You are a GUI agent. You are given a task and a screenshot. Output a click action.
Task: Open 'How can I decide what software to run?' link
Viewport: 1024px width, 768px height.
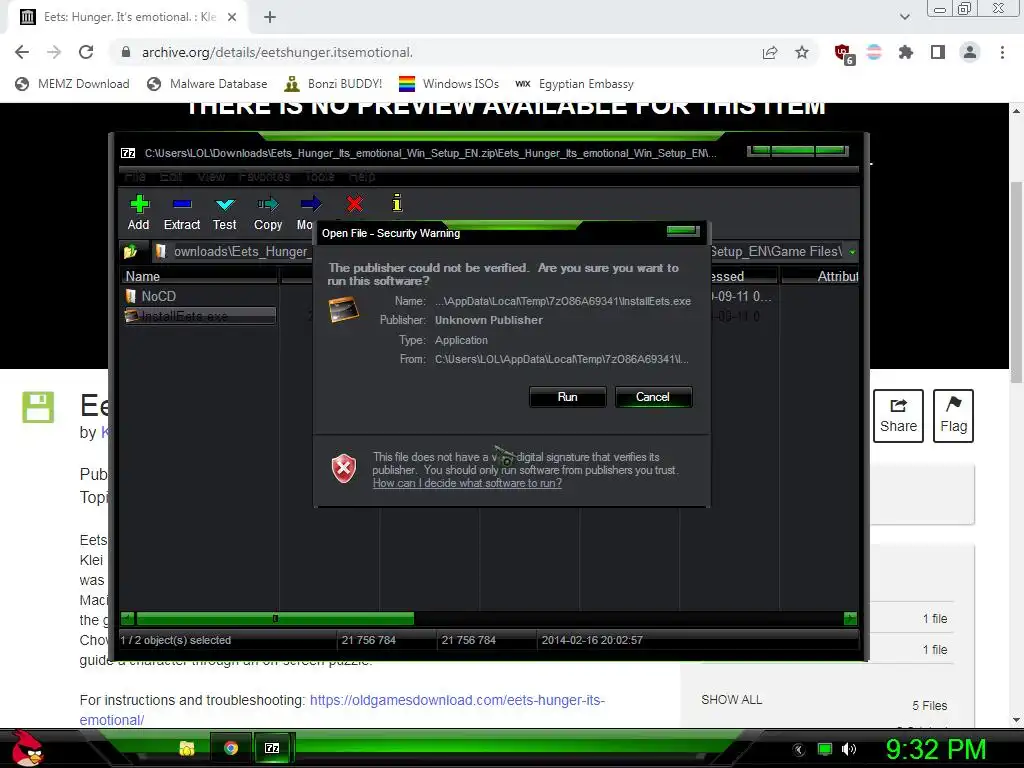pyautogui.click(x=467, y=483)
